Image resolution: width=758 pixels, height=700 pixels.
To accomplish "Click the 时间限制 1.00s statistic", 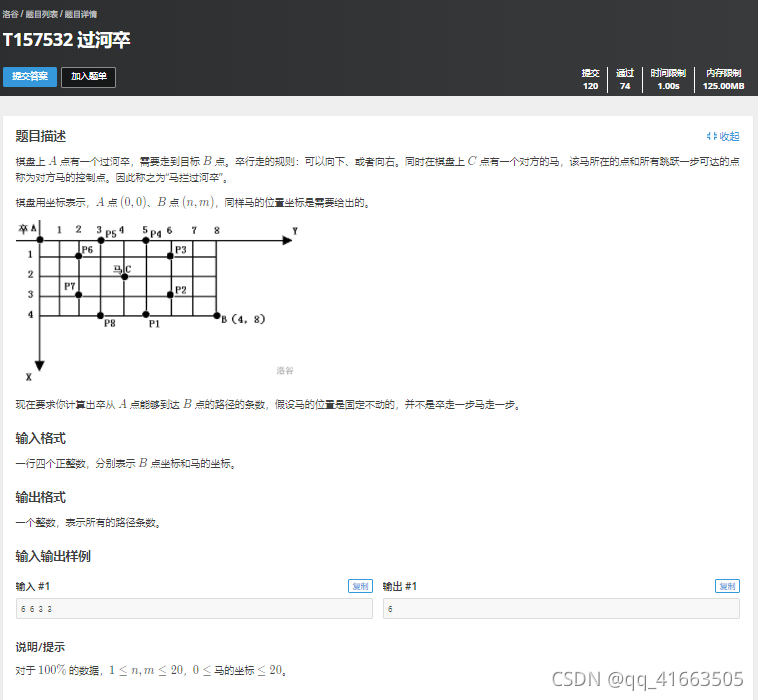I will coord(668,79).
